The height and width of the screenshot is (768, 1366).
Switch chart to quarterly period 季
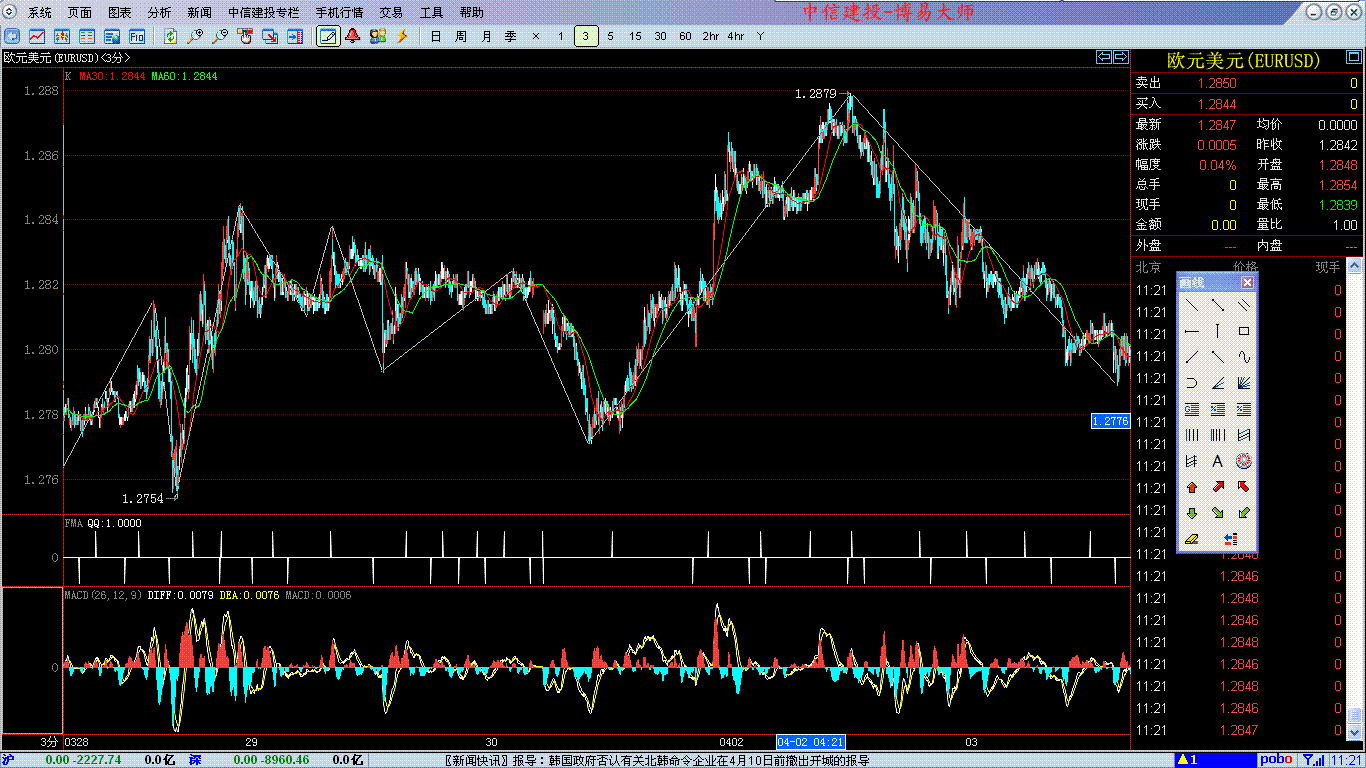[510, 36]
